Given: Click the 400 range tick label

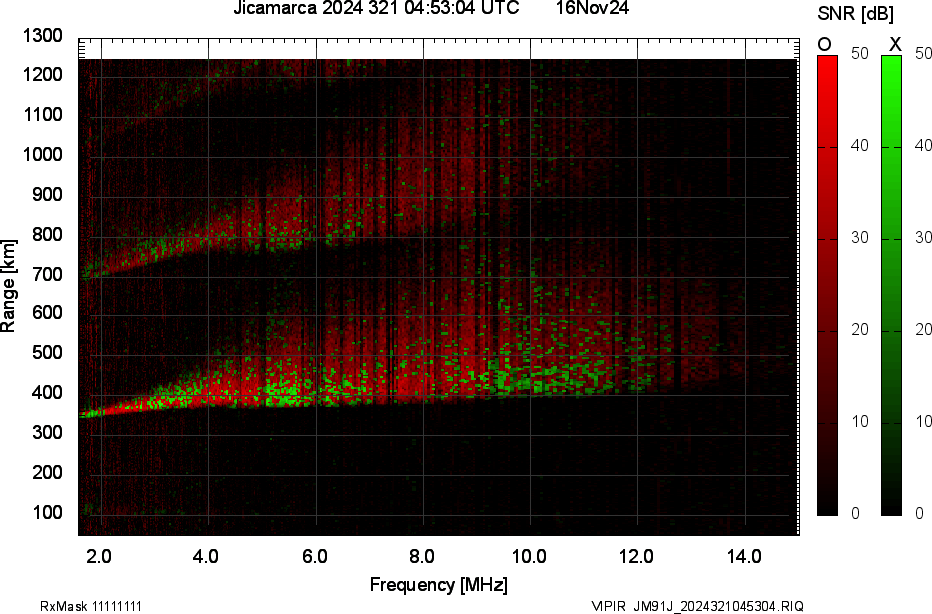Looking at the screenshot, I should [x=47, y=393].
